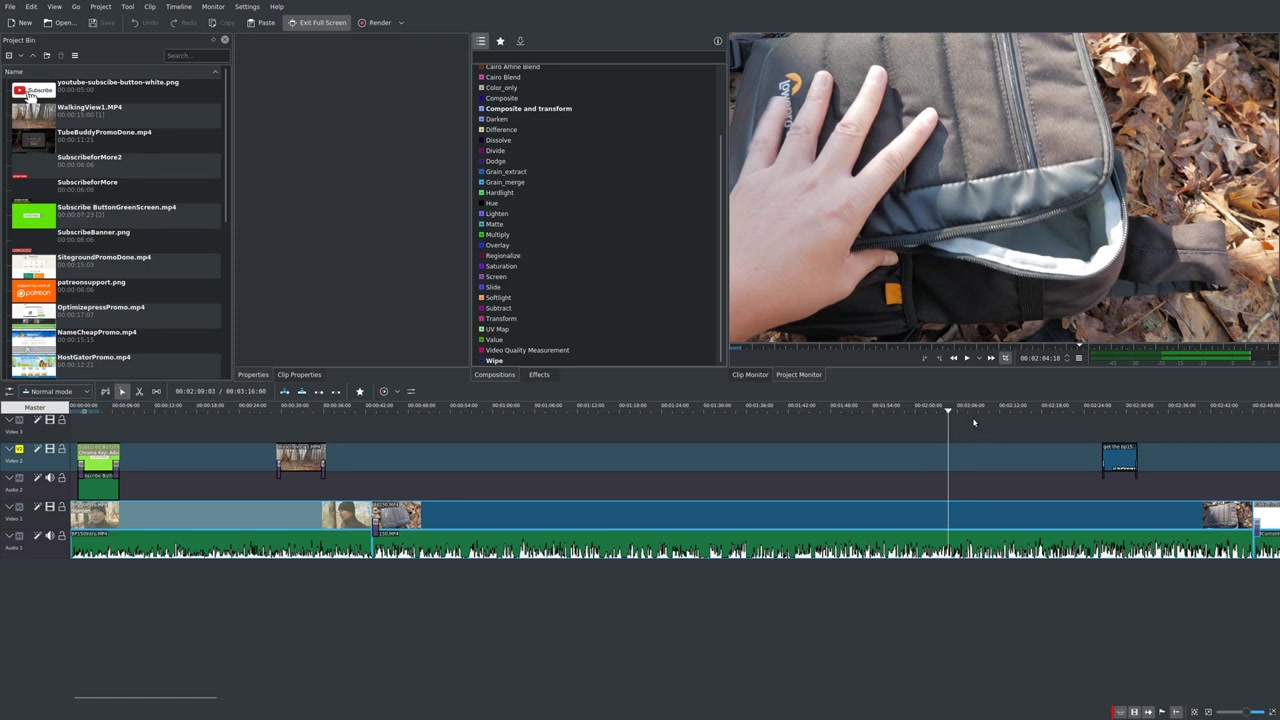The width and height of the screenshot is (1280, 720).
Task: Select the Wipe composition in list
Action: pyautogui.click(x=494, y=361)
